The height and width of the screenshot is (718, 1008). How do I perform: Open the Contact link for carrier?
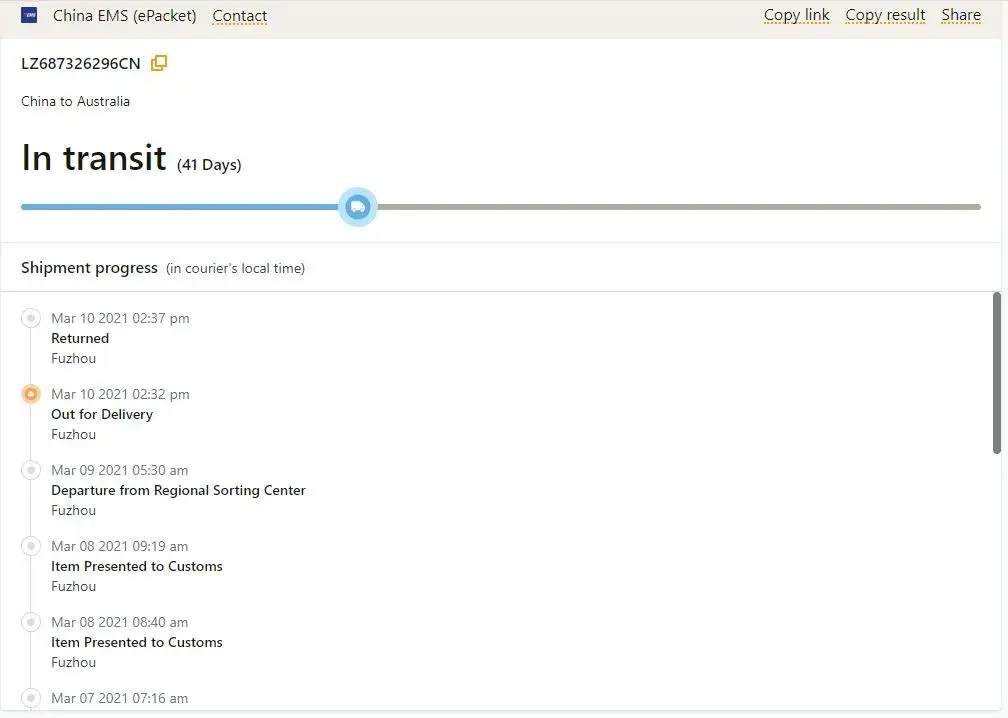[239, 16]
